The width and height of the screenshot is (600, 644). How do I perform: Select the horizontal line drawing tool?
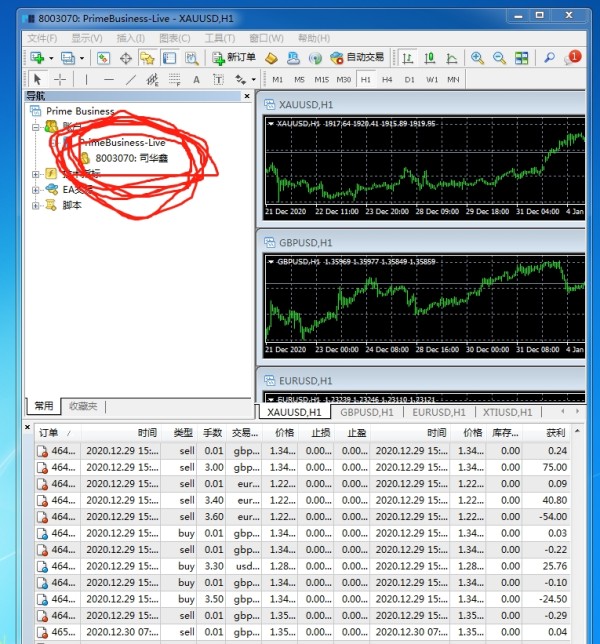coord(108,79)
